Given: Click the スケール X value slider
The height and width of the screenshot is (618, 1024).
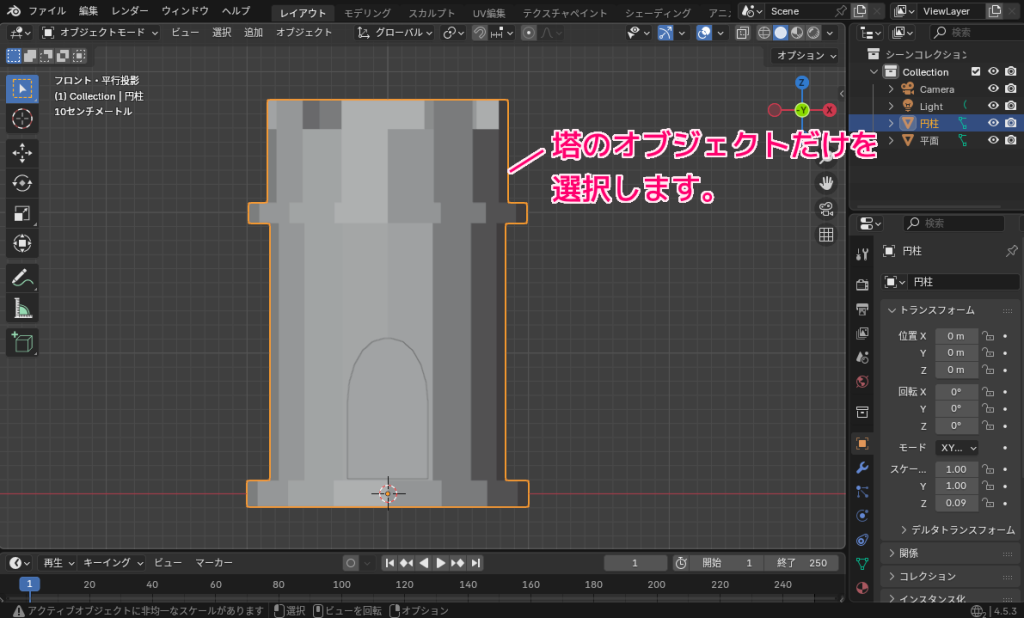Looking at the screenshot, I should coord(956,467).
